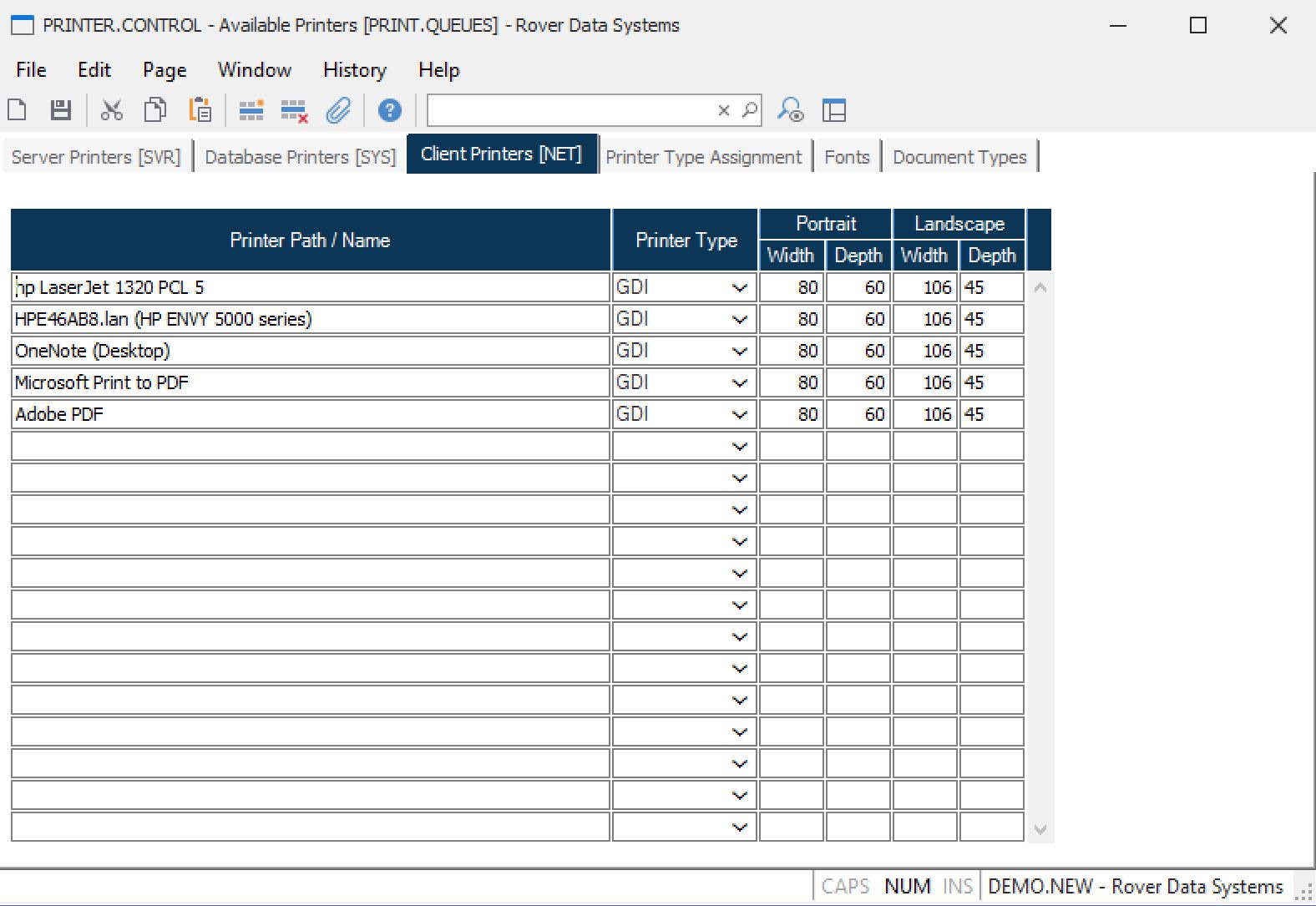Image resolution: width=1316 pixels, height=906 pixels.
Task: Switch to the Printer Type Assignment tab
Action: pyautogui.click(x=703, y=157)
